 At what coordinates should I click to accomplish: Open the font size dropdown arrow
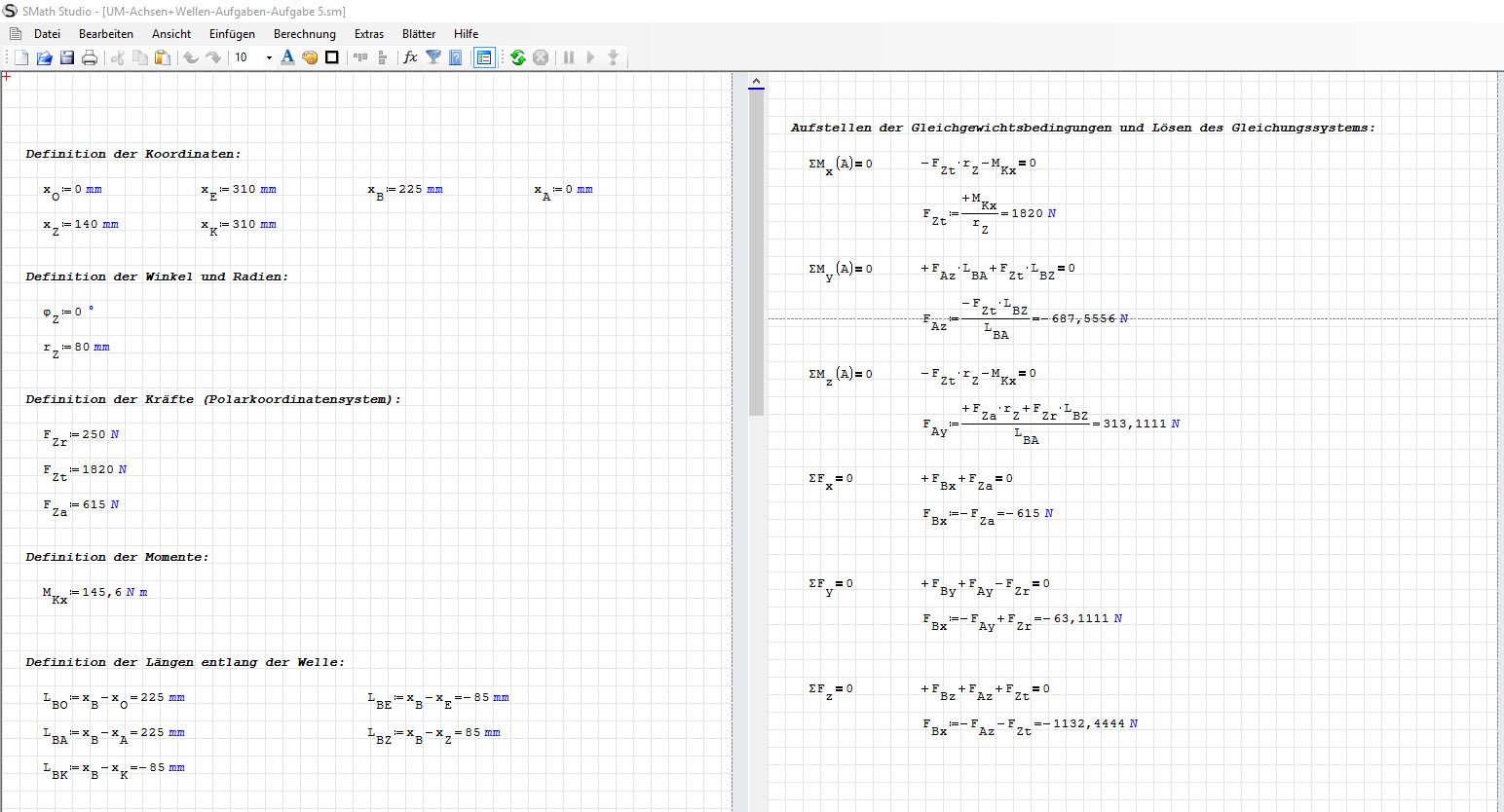click(x=269, y=57)
